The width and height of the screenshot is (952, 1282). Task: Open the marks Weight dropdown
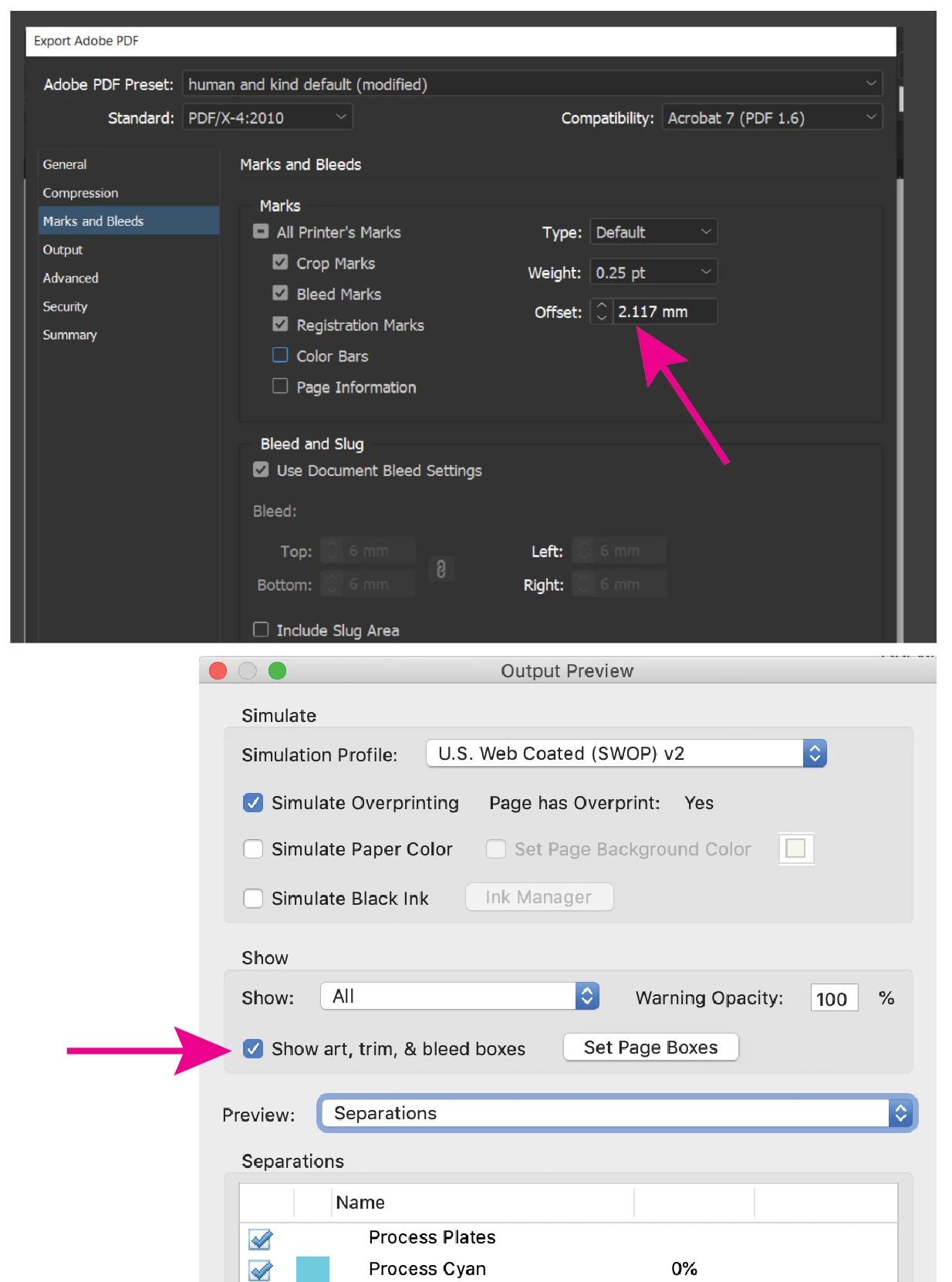(653, 272)
